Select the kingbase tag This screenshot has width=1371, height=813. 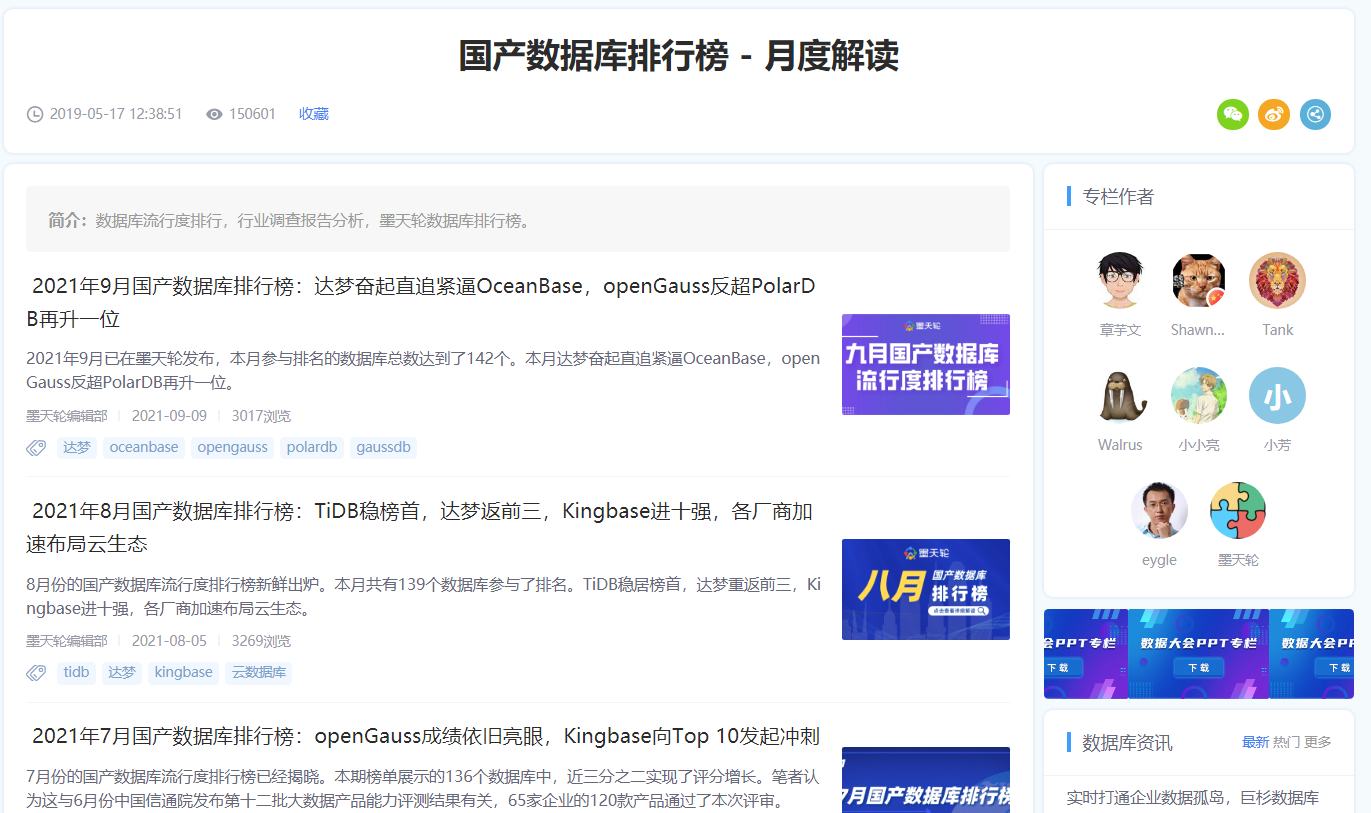point(183,672)
